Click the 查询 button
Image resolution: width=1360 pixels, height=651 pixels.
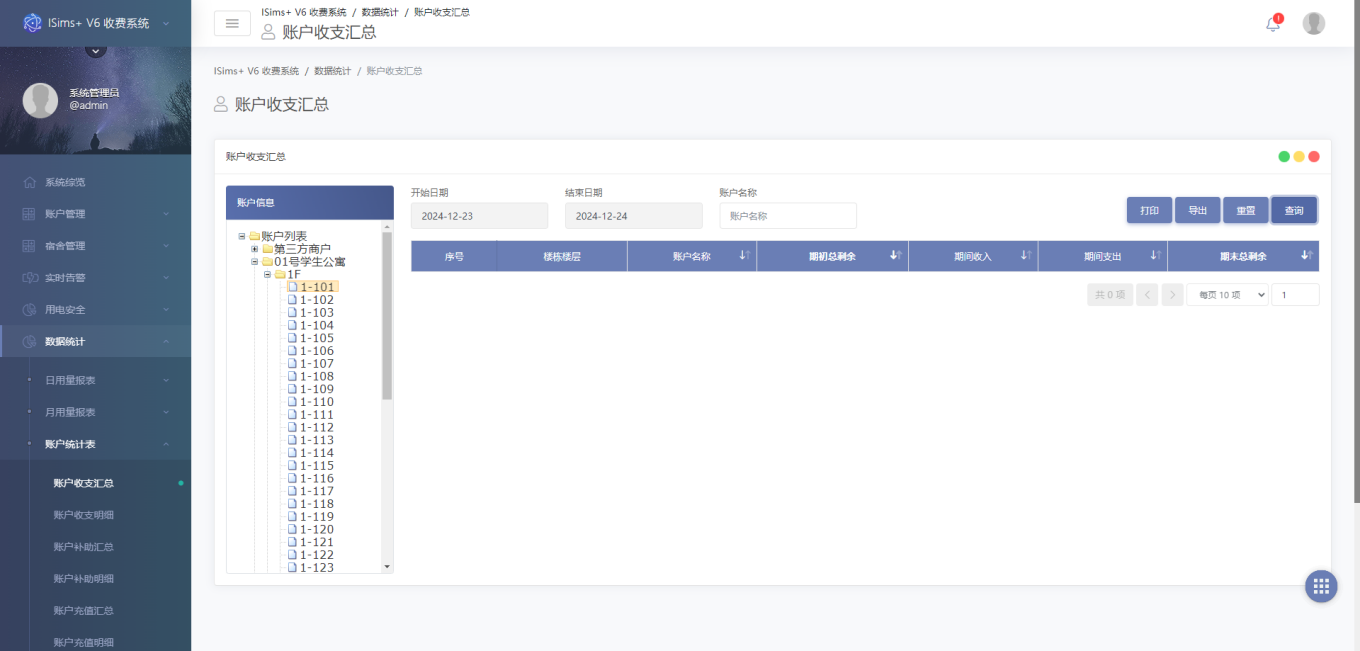pyautogui.click(x=1294, y=210)
